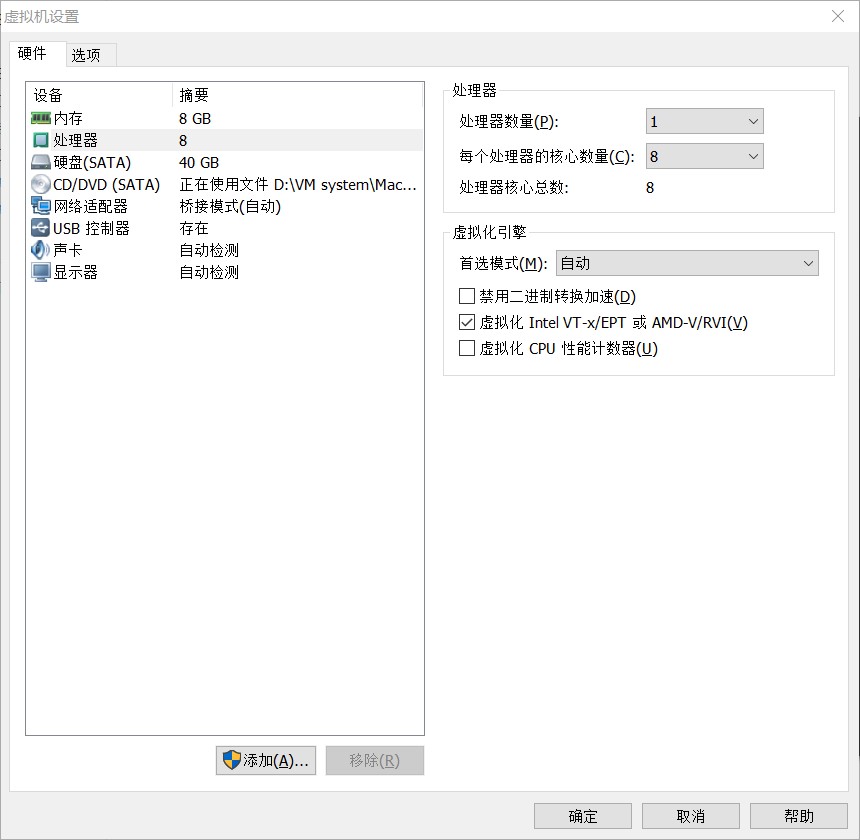Click the 存在 USB summary text
Viewport: 860px width, 840px height.
[x=194, y=228]
